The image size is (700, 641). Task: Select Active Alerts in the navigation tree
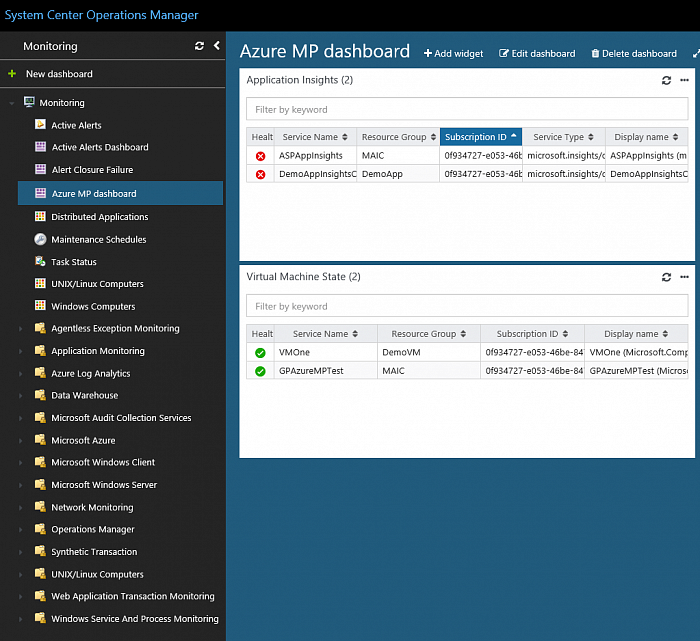(76, 126)
